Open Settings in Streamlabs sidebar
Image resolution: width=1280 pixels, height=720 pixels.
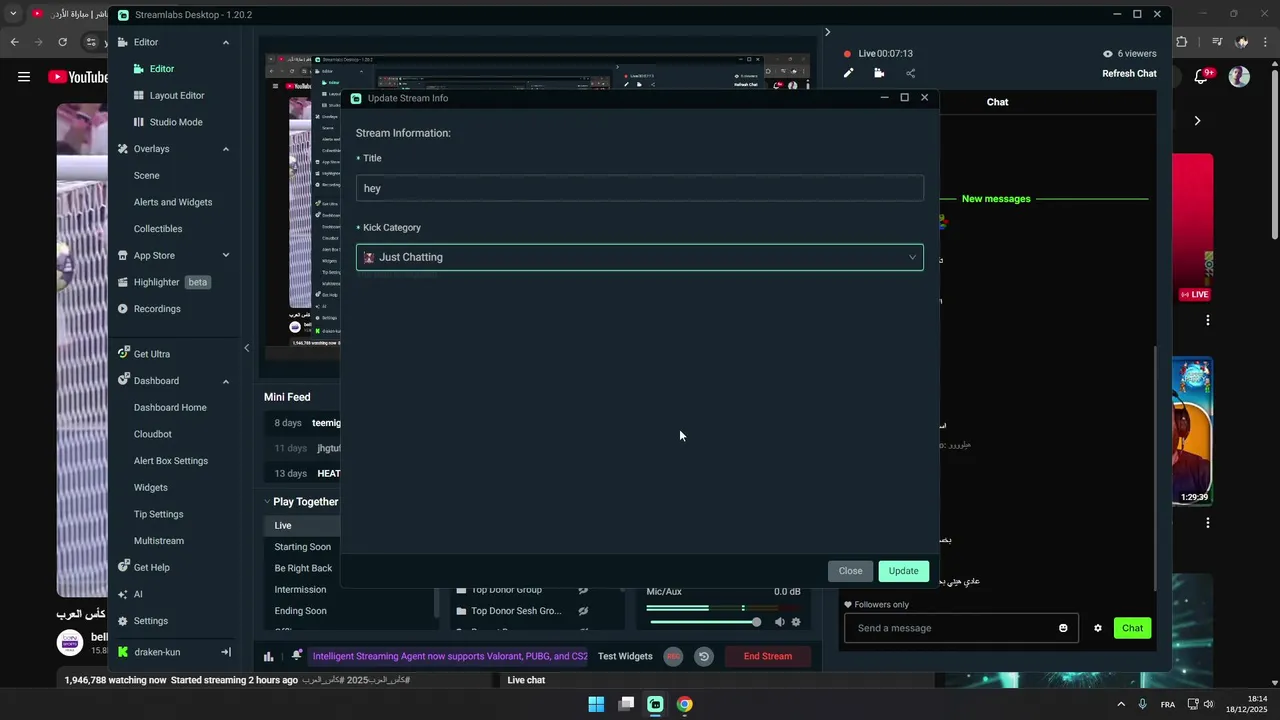151,621
